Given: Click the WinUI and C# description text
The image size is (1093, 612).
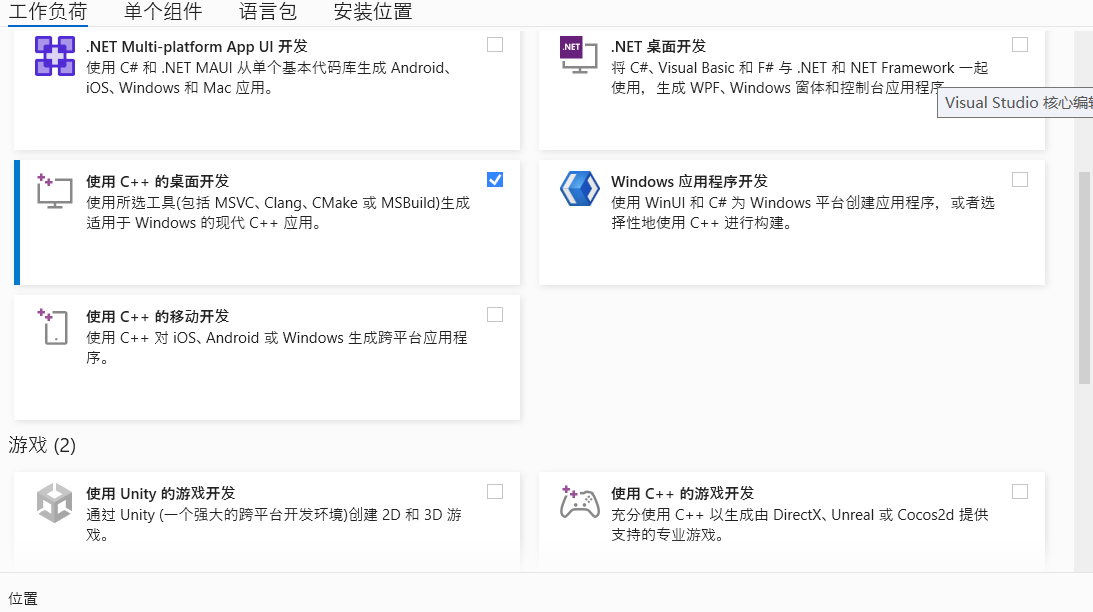Looking at the screenshot, I should point(803,213).
